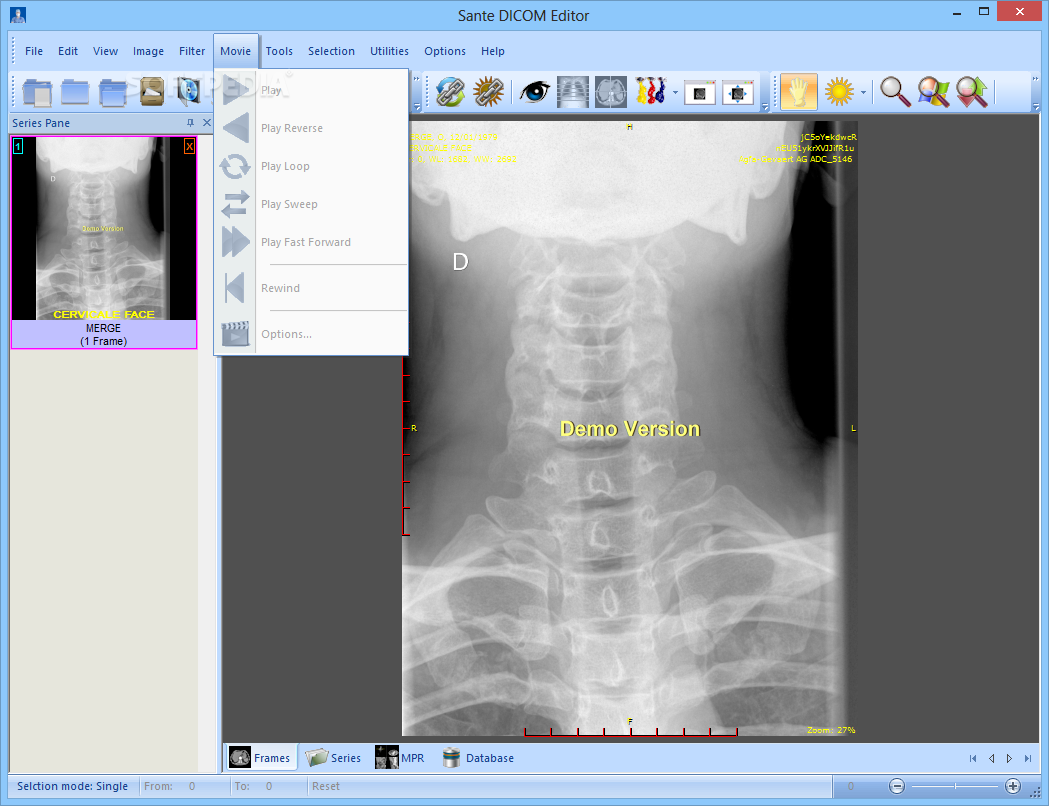Click the zoom in plus button
Viewport: 1049px width, 806px height.
point(1013,787)
